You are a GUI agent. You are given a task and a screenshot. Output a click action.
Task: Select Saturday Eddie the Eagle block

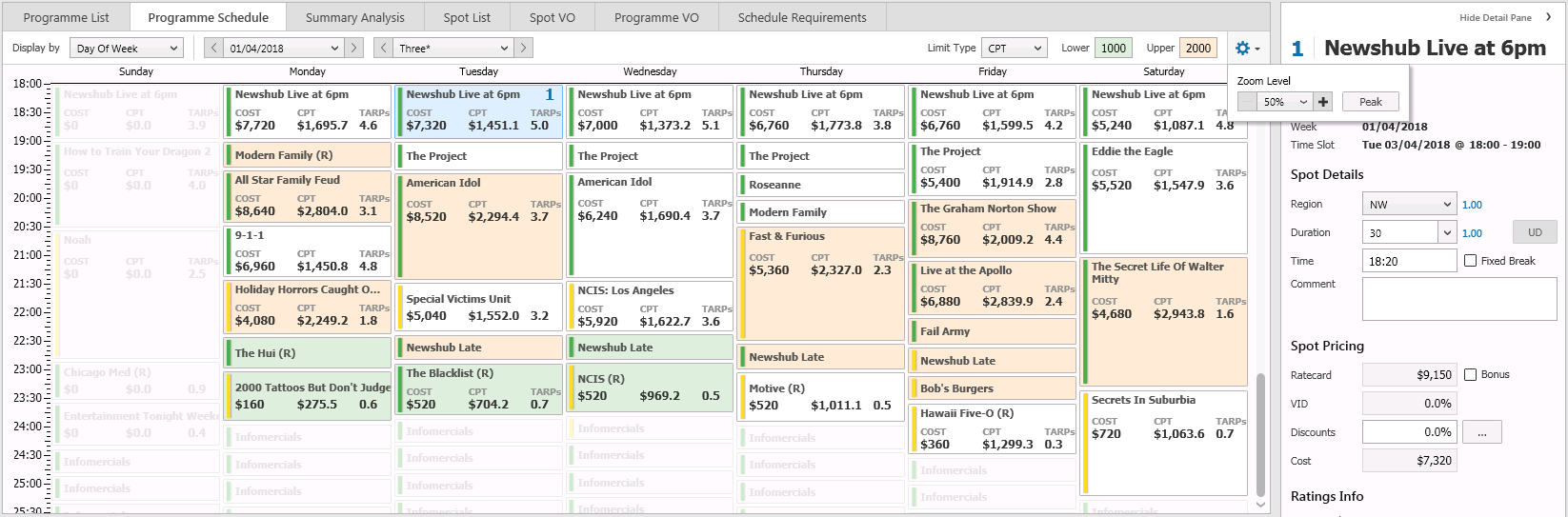pyautogui.click(x=1164, y=197)
